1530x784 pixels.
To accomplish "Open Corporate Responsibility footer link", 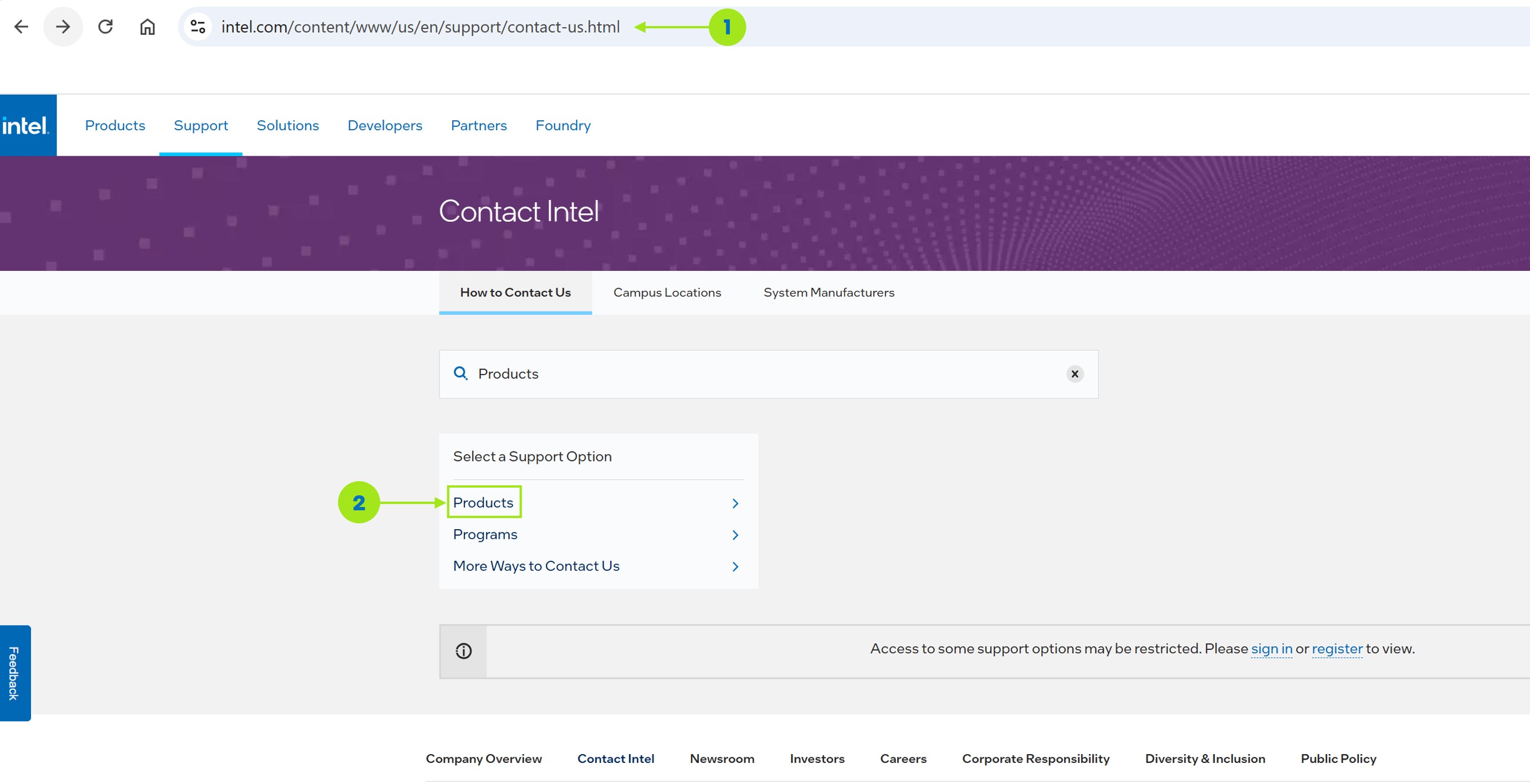I will (x=1035, y=759).
